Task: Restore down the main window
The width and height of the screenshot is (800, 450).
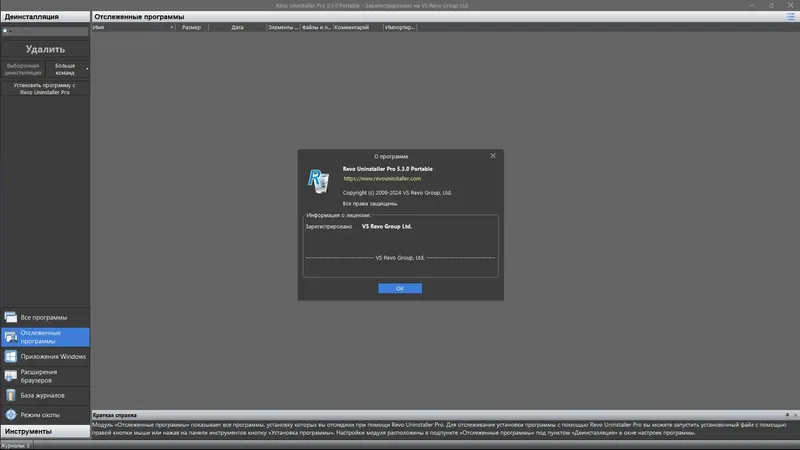Action: (x=771, y=5)
